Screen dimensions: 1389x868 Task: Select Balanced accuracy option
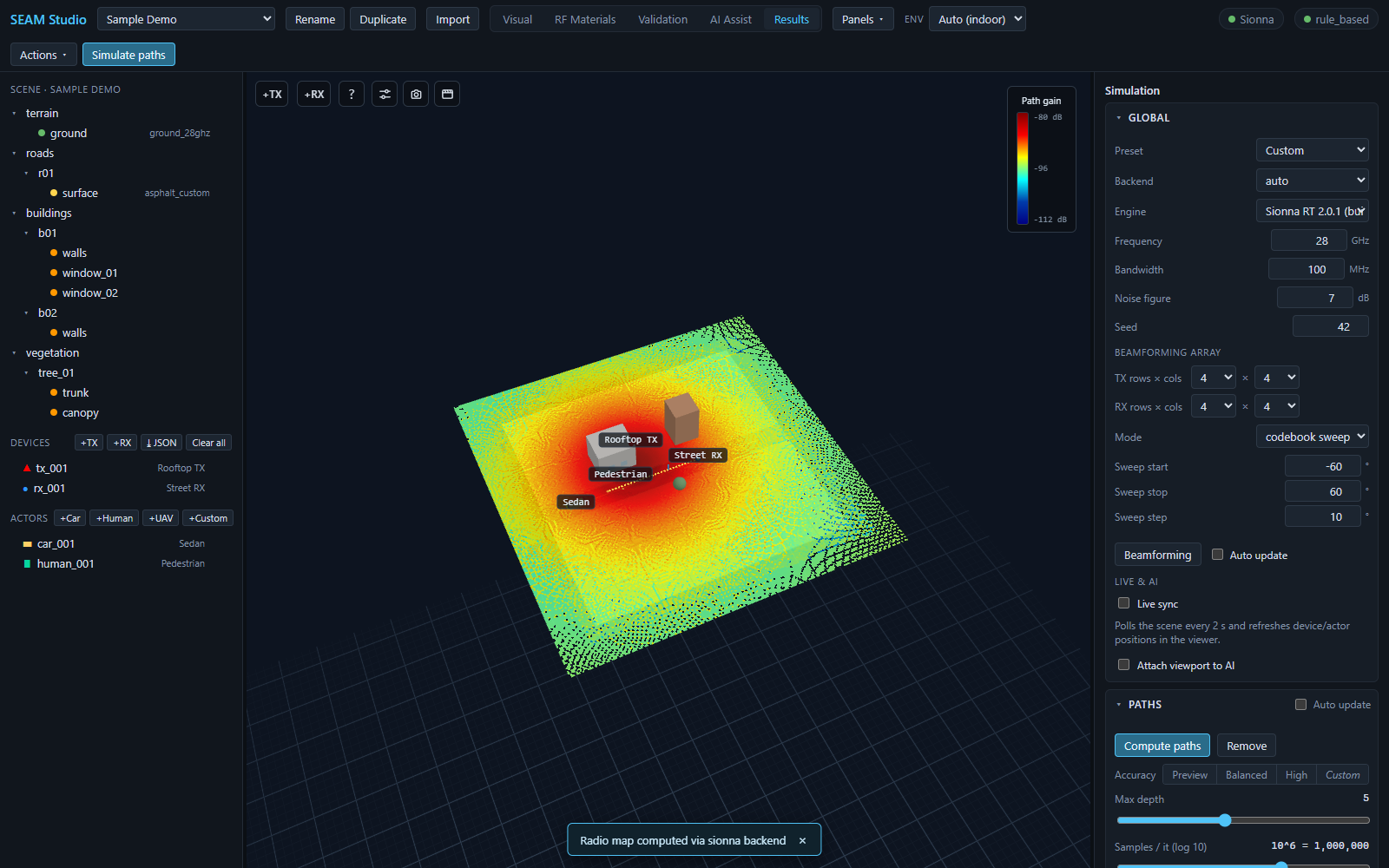point(1246,775)
